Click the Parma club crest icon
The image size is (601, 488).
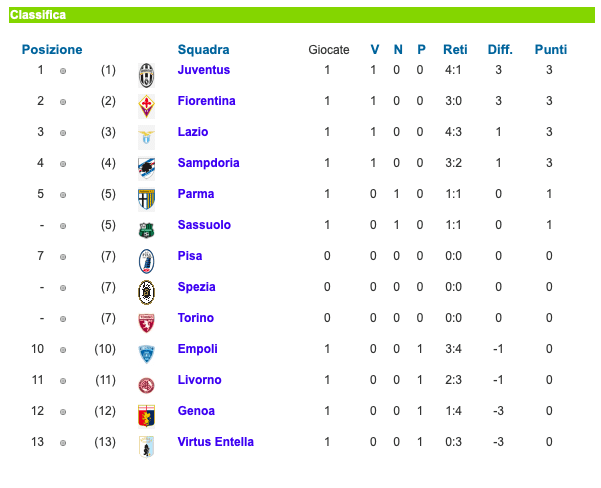[147, 196]
